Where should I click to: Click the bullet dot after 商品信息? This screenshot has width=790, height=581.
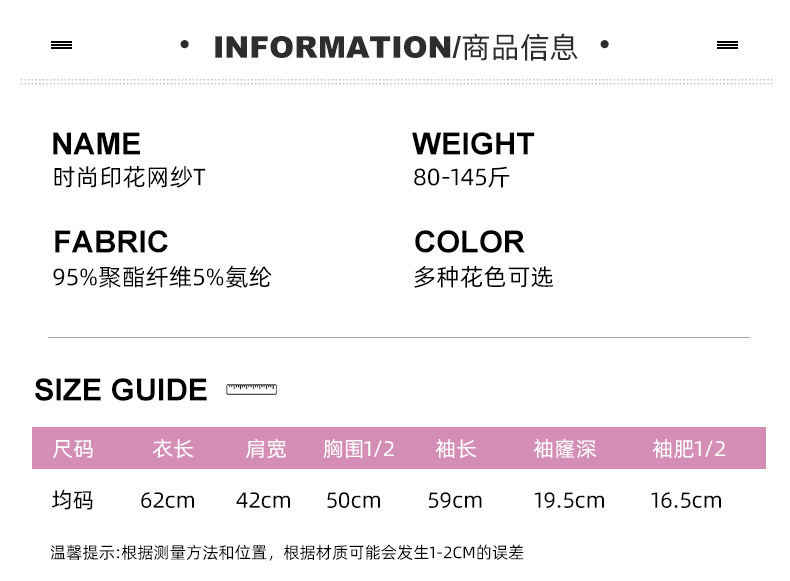(604, 45)
